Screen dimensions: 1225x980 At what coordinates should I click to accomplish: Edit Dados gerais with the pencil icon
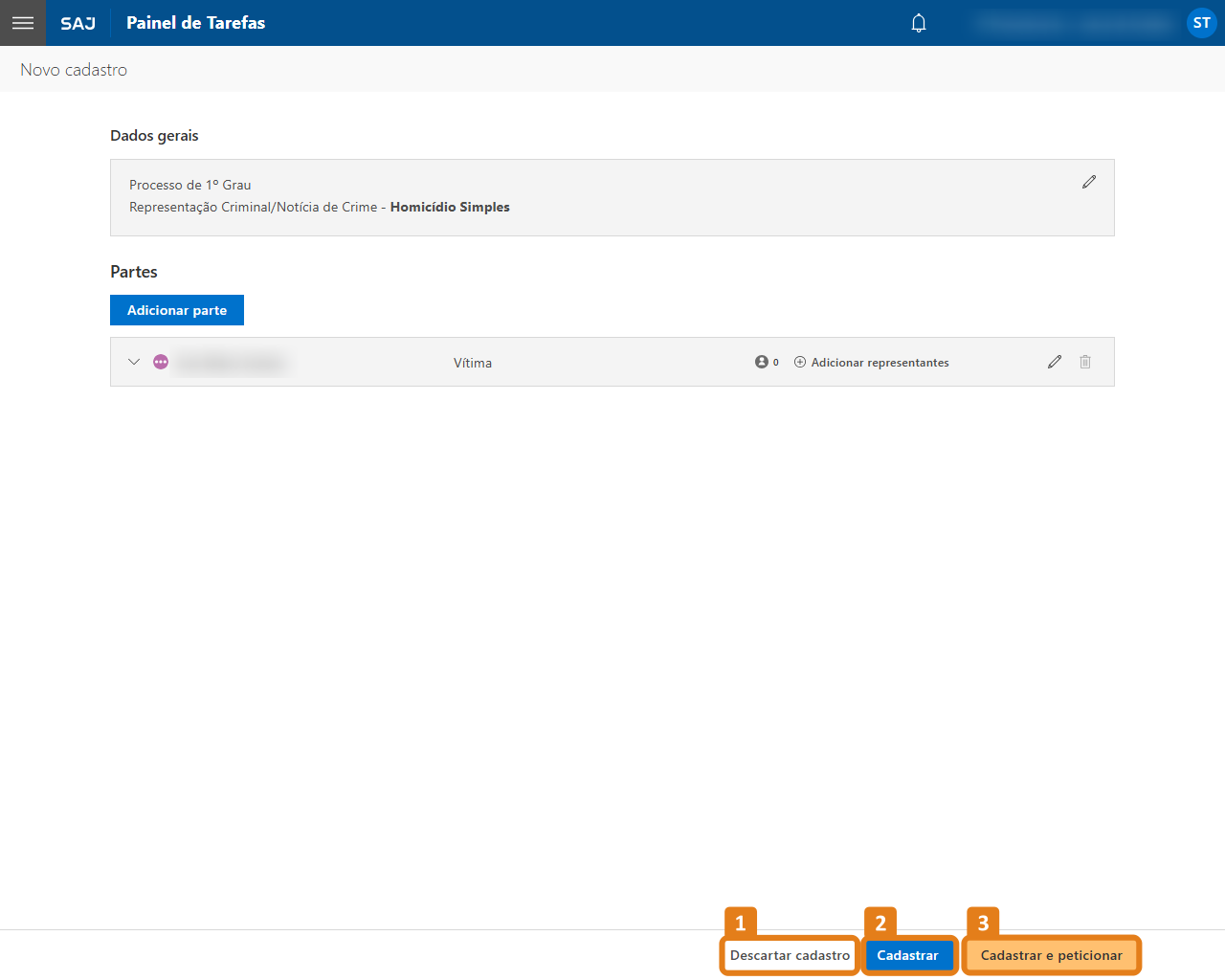1088,182
